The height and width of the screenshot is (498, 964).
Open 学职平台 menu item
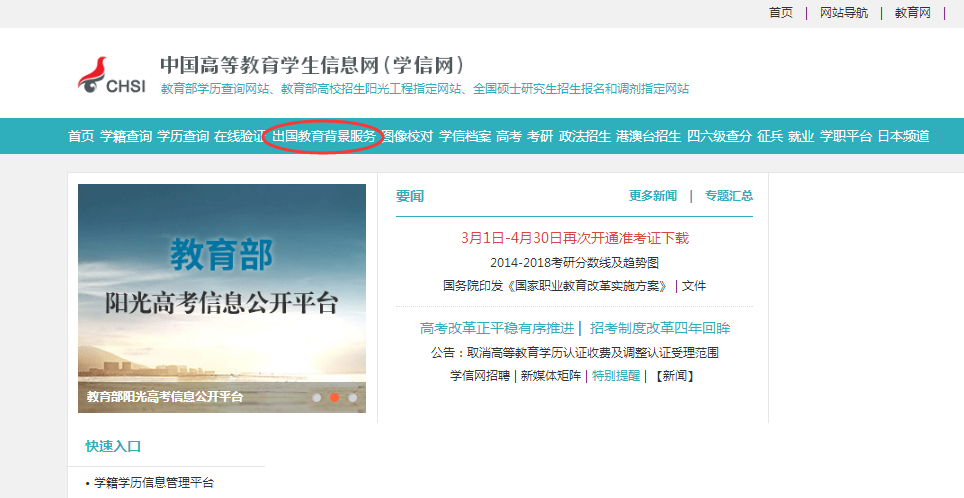[x=846, y=136]
